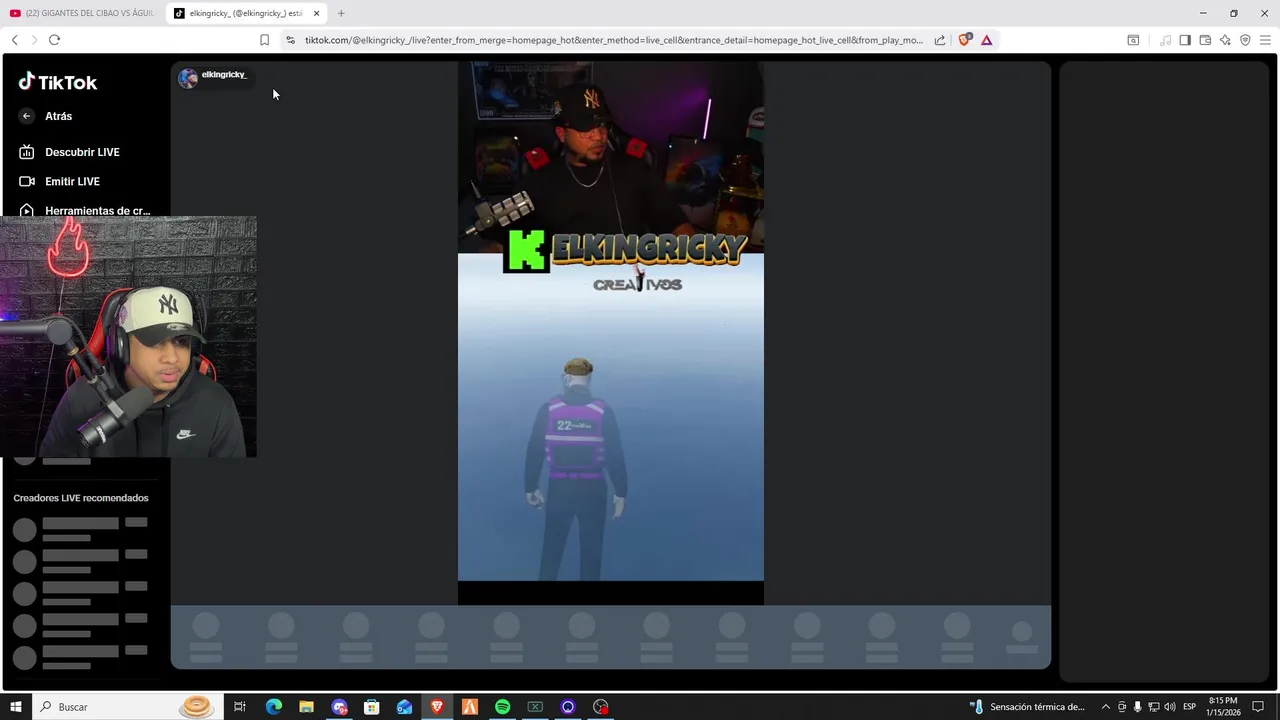Open a new browser tab
The height and width of the screenshot is (720, 1280).
341,13
